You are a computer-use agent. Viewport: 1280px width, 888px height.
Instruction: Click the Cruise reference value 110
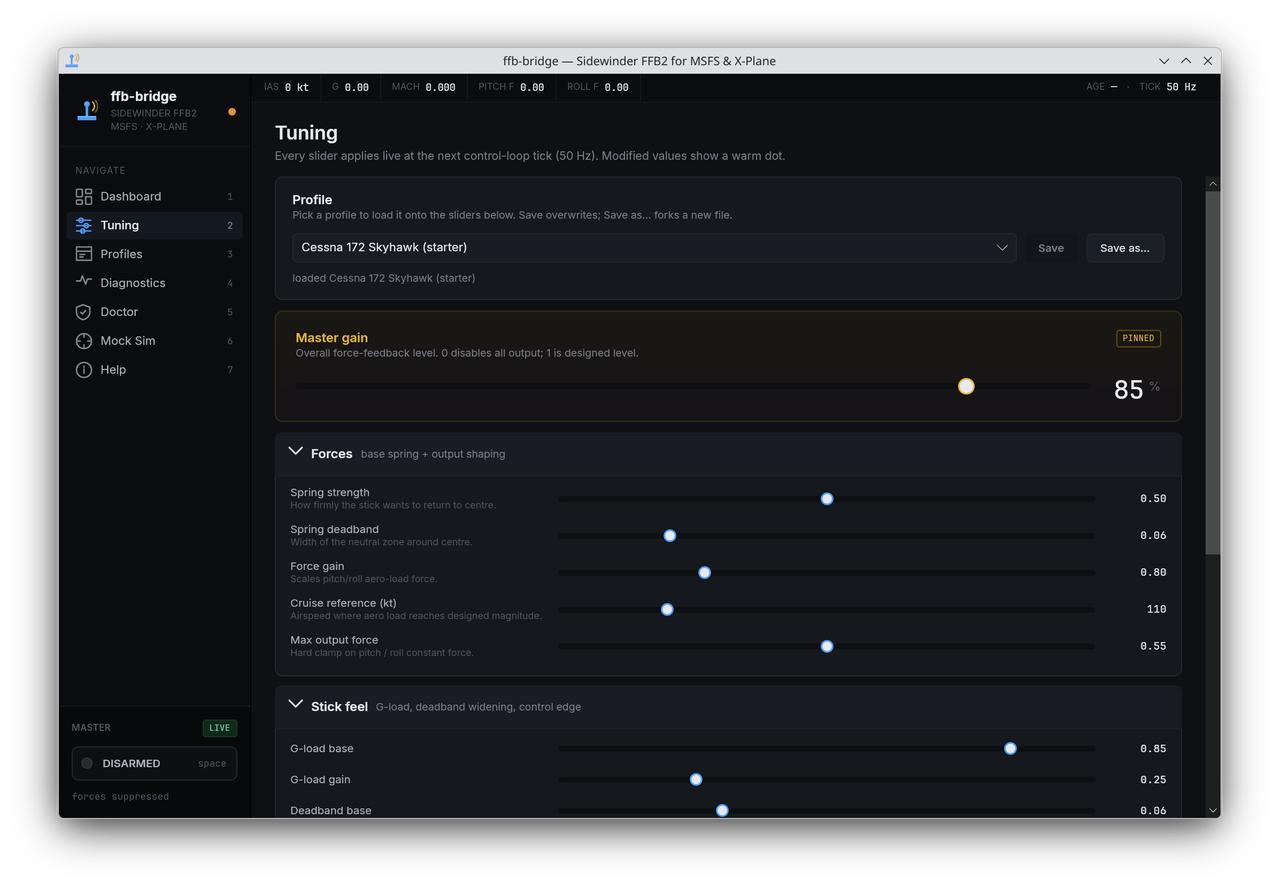pyautogui.click(x=1157, y=609)
